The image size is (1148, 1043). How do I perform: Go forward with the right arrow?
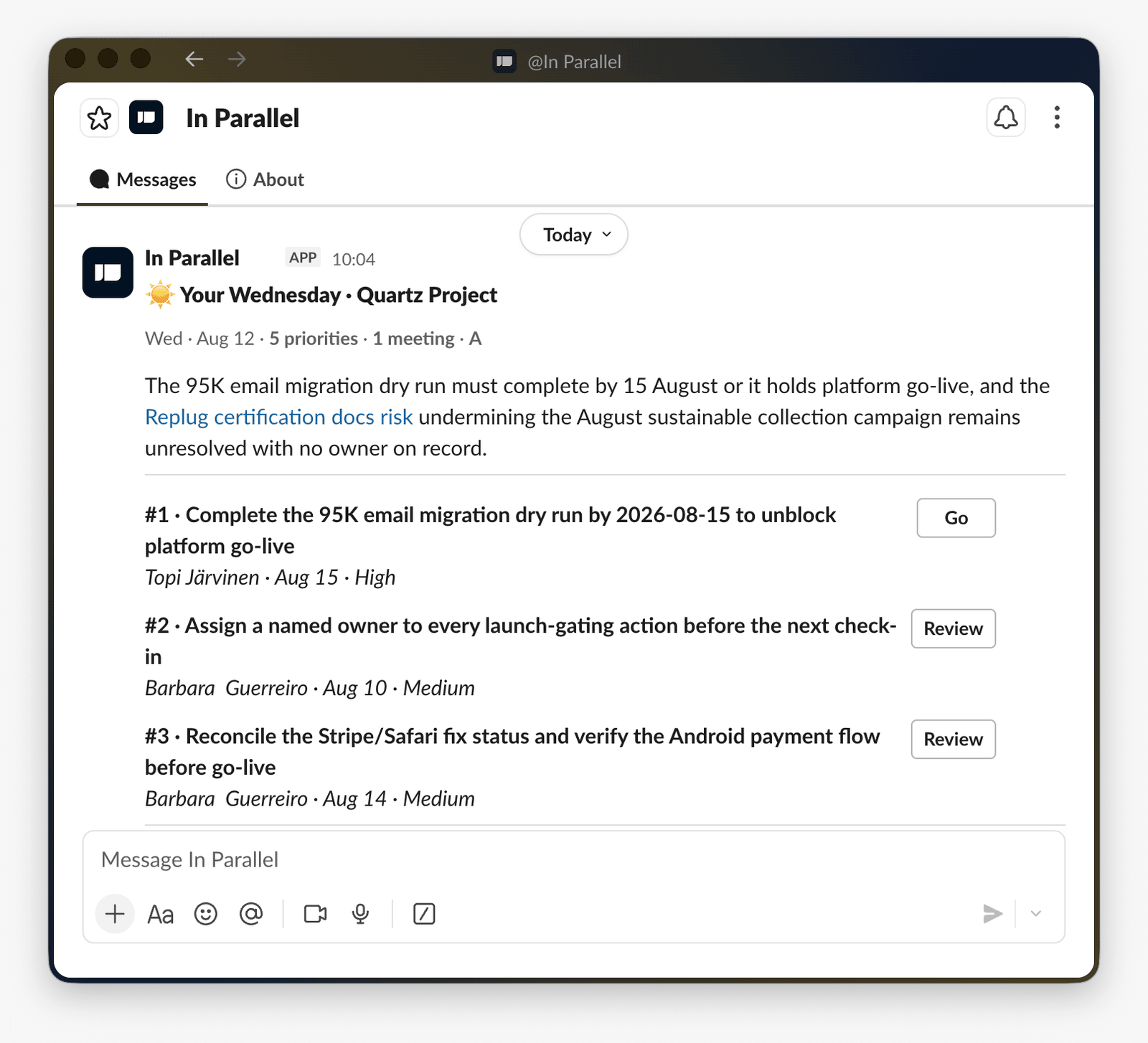click(237, 59)
